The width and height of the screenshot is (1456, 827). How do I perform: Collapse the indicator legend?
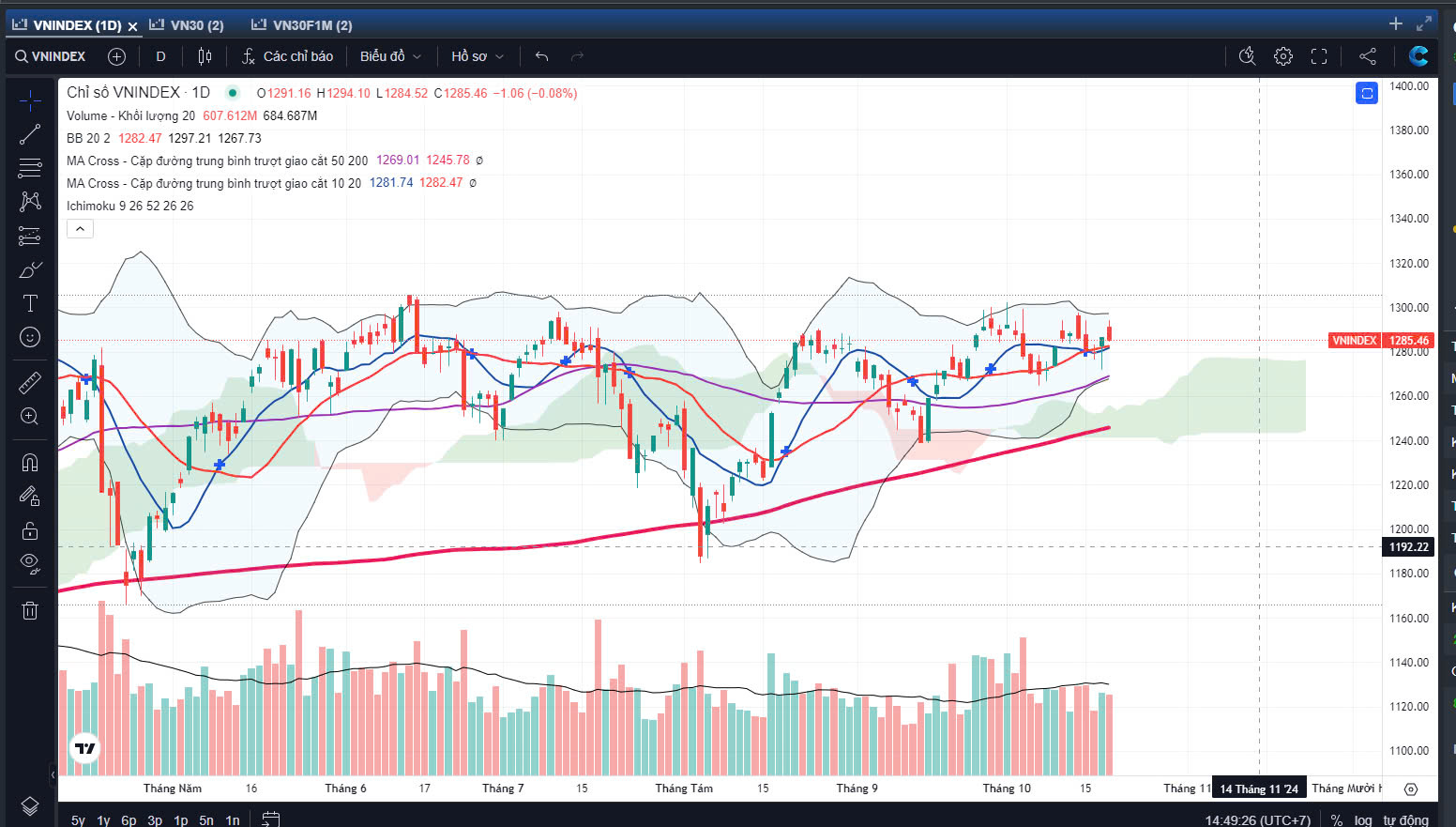[x=80, y=229]
